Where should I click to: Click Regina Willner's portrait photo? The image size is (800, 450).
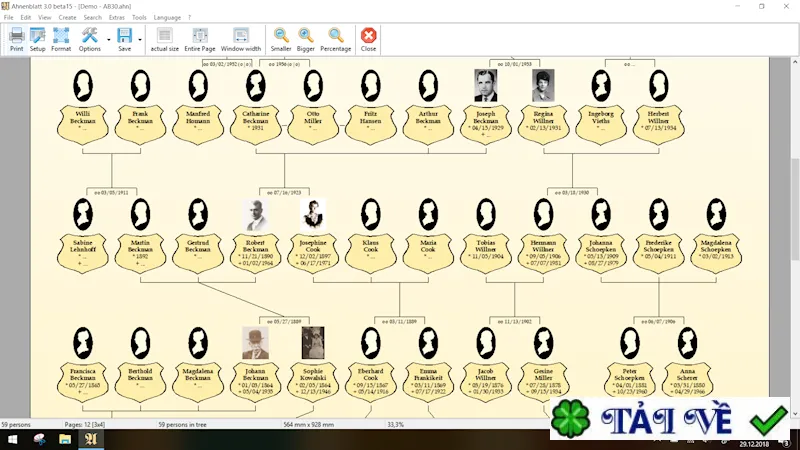(x=543, y=85)
